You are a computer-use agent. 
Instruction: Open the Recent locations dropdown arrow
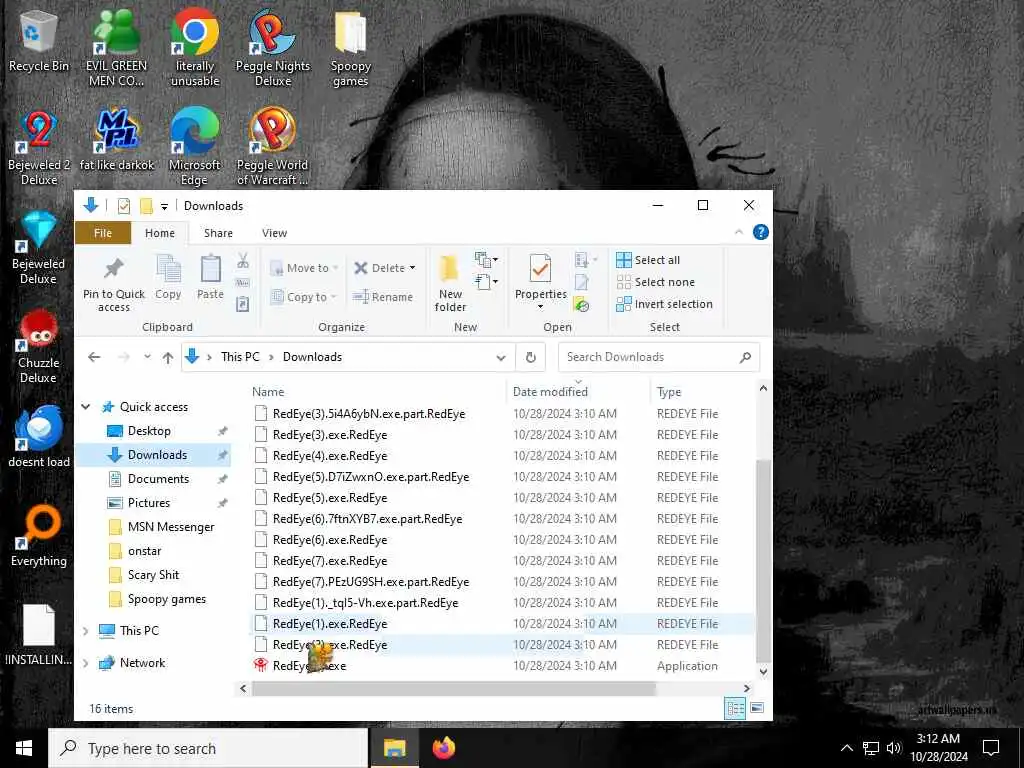click(148, 357)
